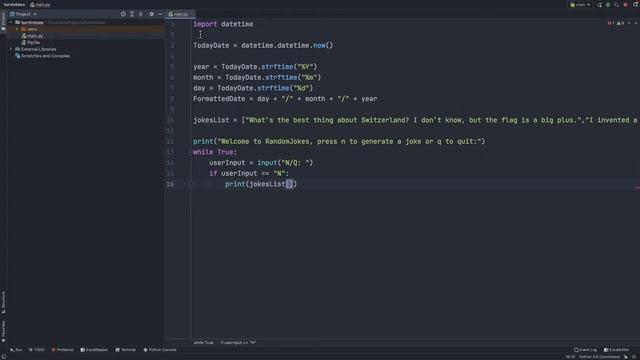The width and height of the screenshot is (640, 360).
Task: Select opened file locate icon in Project panel
Action: pyautogui.click(x=123, y=14)
